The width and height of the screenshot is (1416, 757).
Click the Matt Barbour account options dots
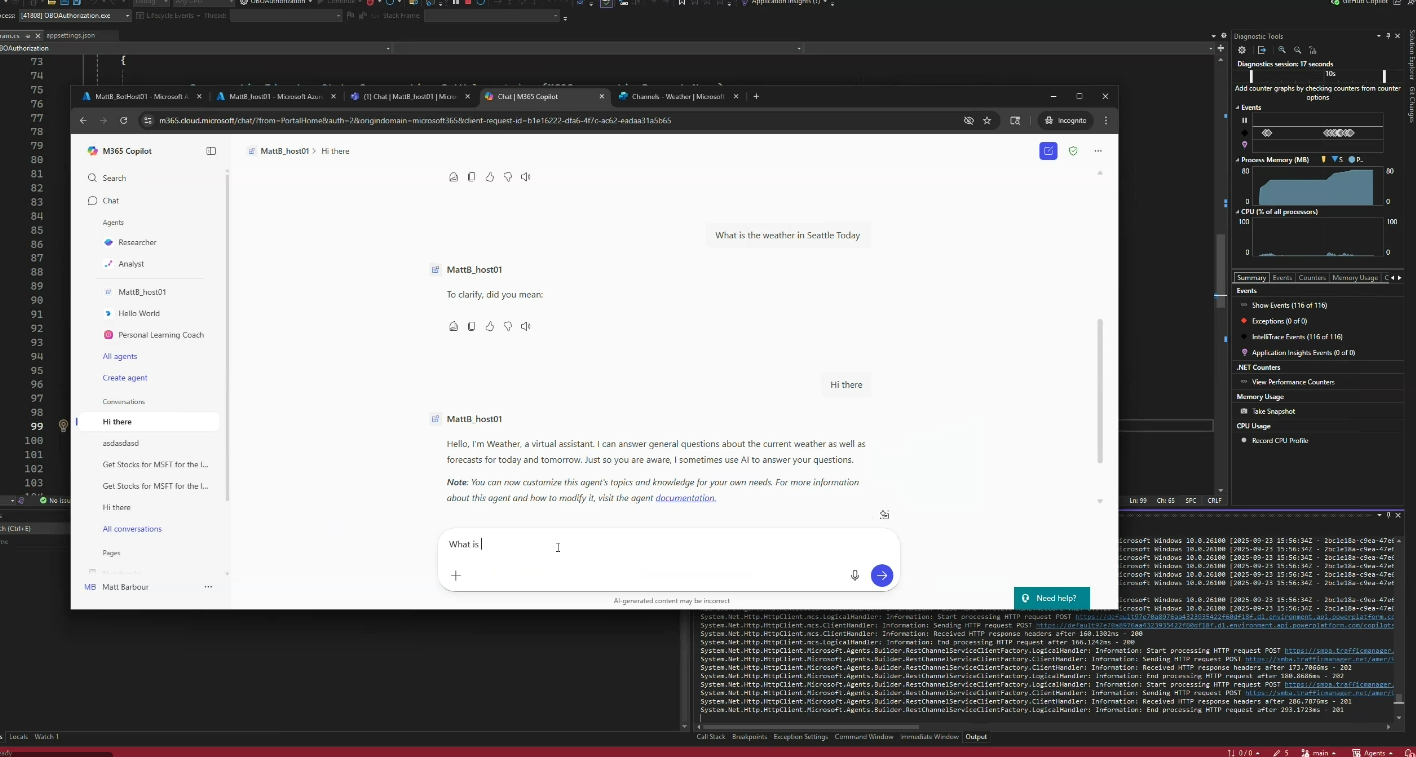click(208, 587)
